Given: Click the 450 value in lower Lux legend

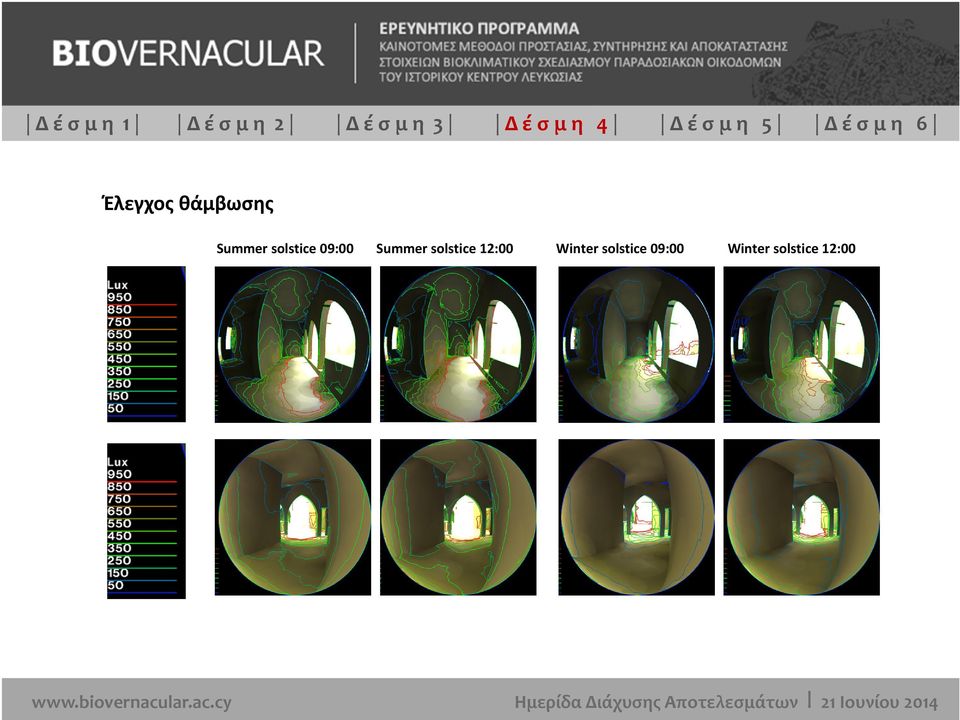Looking at the screenshot, I should pyautogui.click(x=119, y=536).
